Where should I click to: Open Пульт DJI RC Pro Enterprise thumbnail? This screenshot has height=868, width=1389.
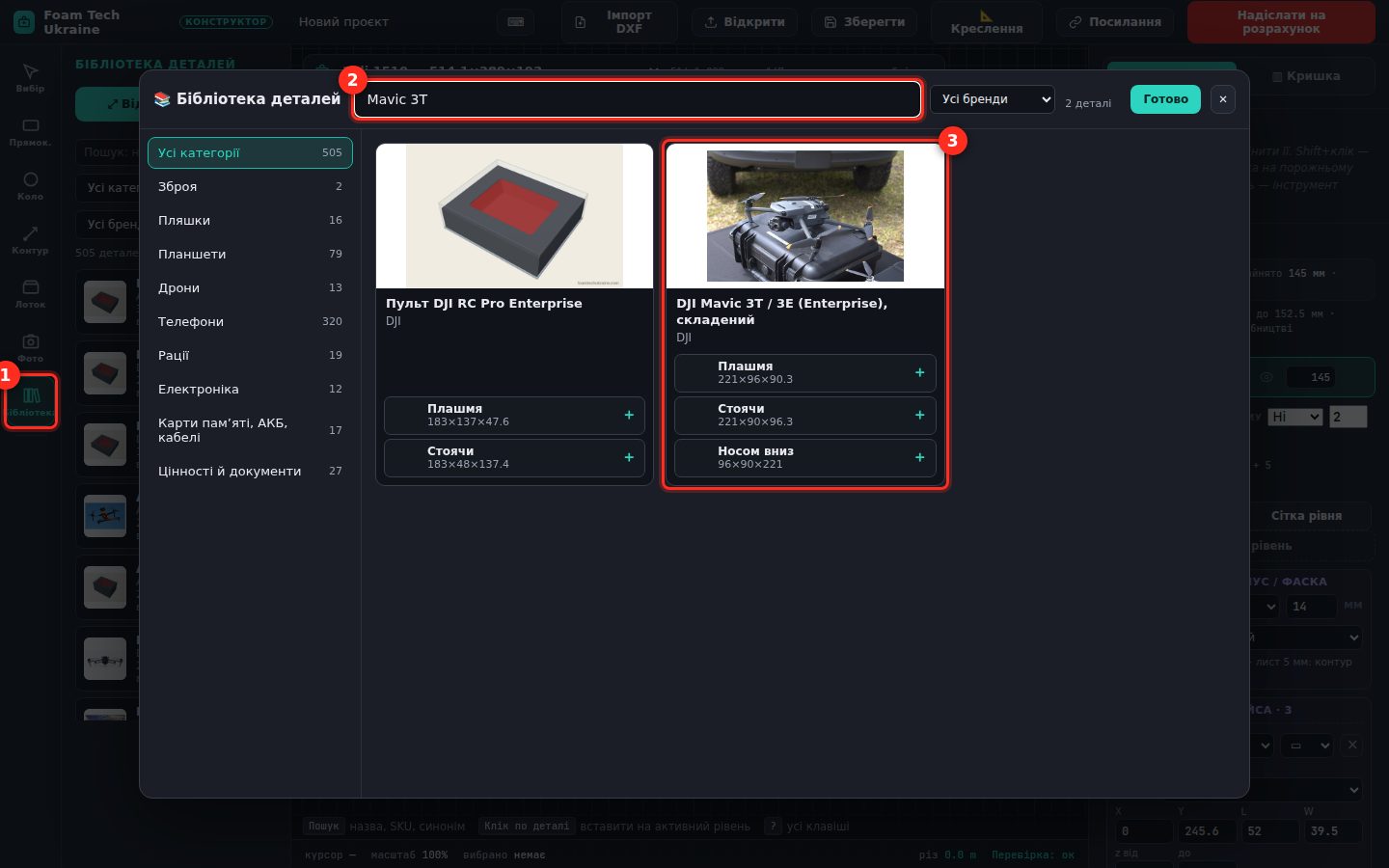(514, 216)
